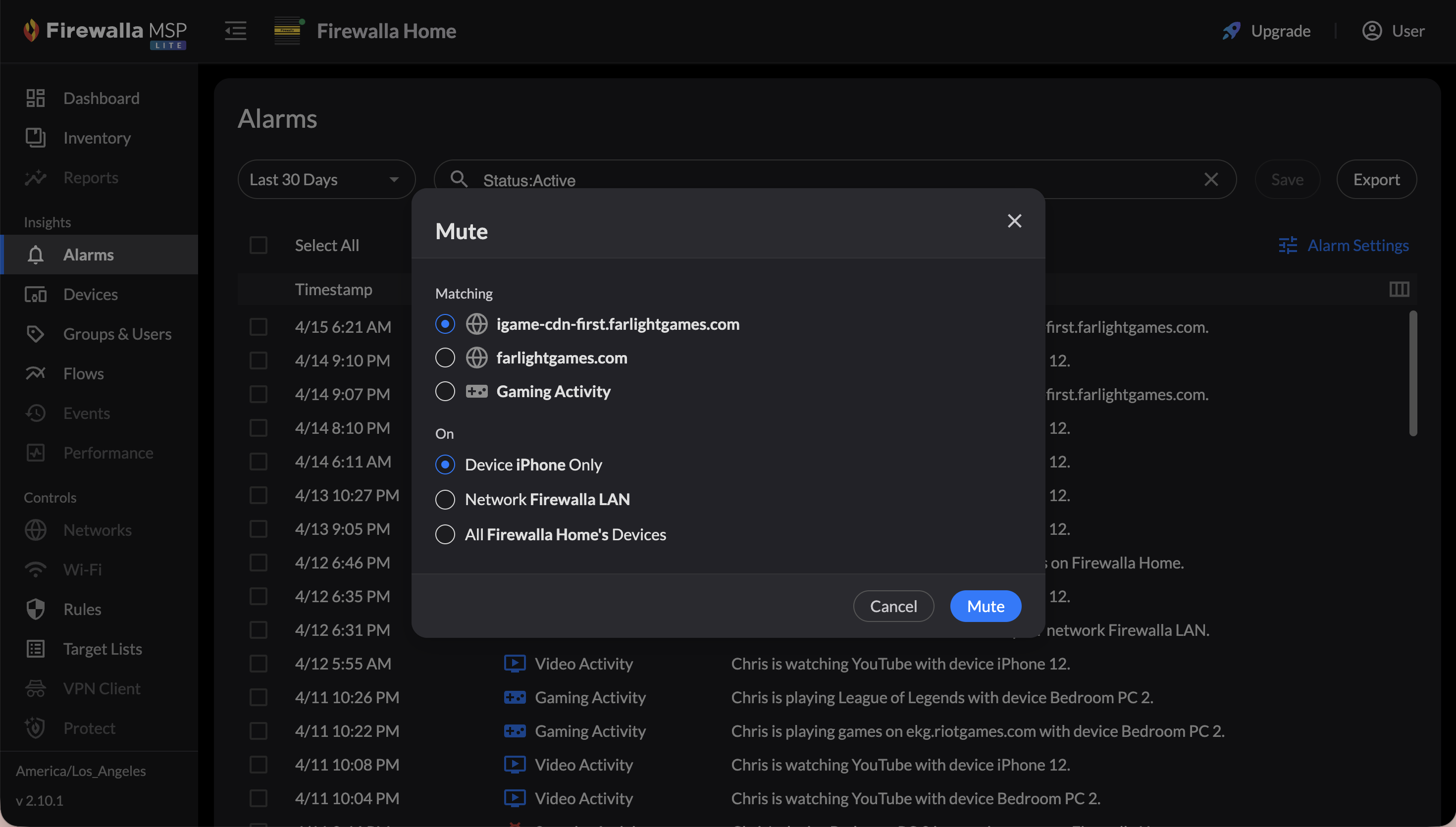The height and width of the screenshot is (827, 1456).
Task: Clear the search field with X icon
Action: (1211, 179)
